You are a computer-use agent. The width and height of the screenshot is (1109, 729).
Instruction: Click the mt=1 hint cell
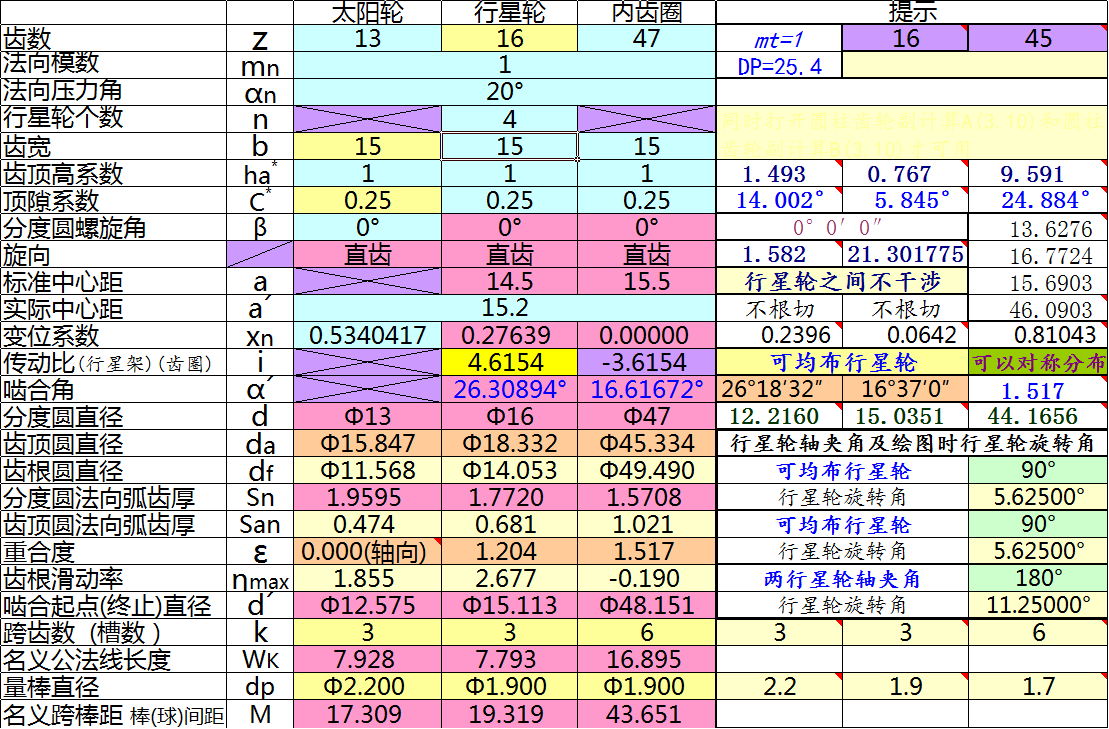779,39
